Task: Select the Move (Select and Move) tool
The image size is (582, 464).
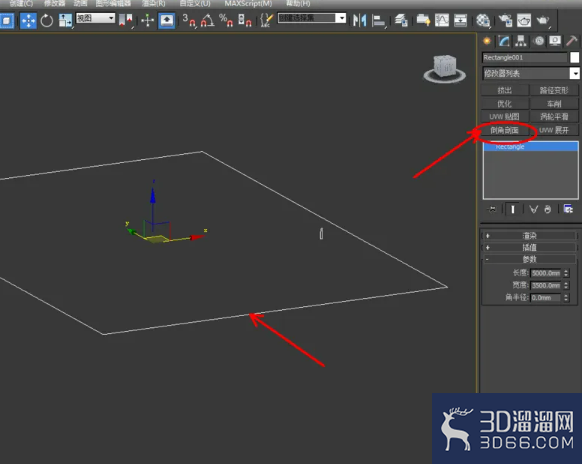Action: pos(28,21)
